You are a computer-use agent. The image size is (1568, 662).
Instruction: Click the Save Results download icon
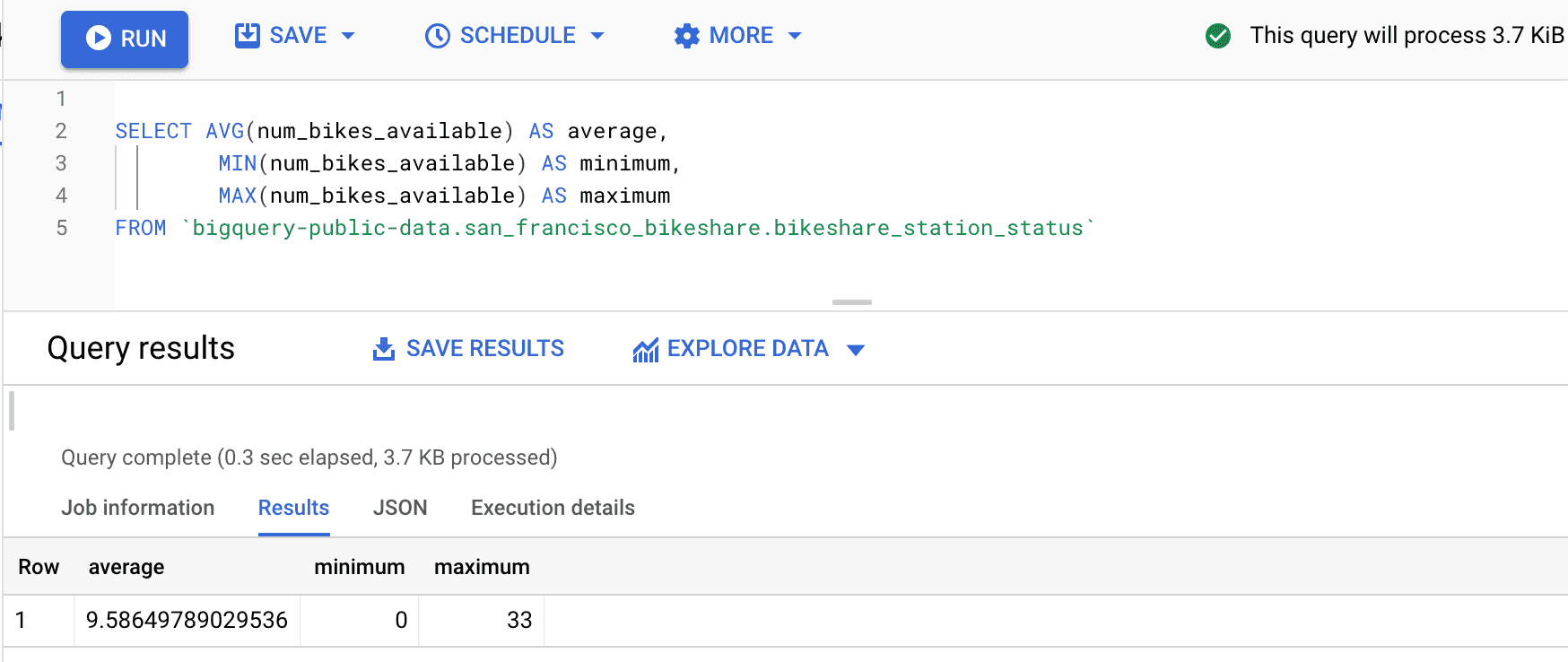[383, 349]
